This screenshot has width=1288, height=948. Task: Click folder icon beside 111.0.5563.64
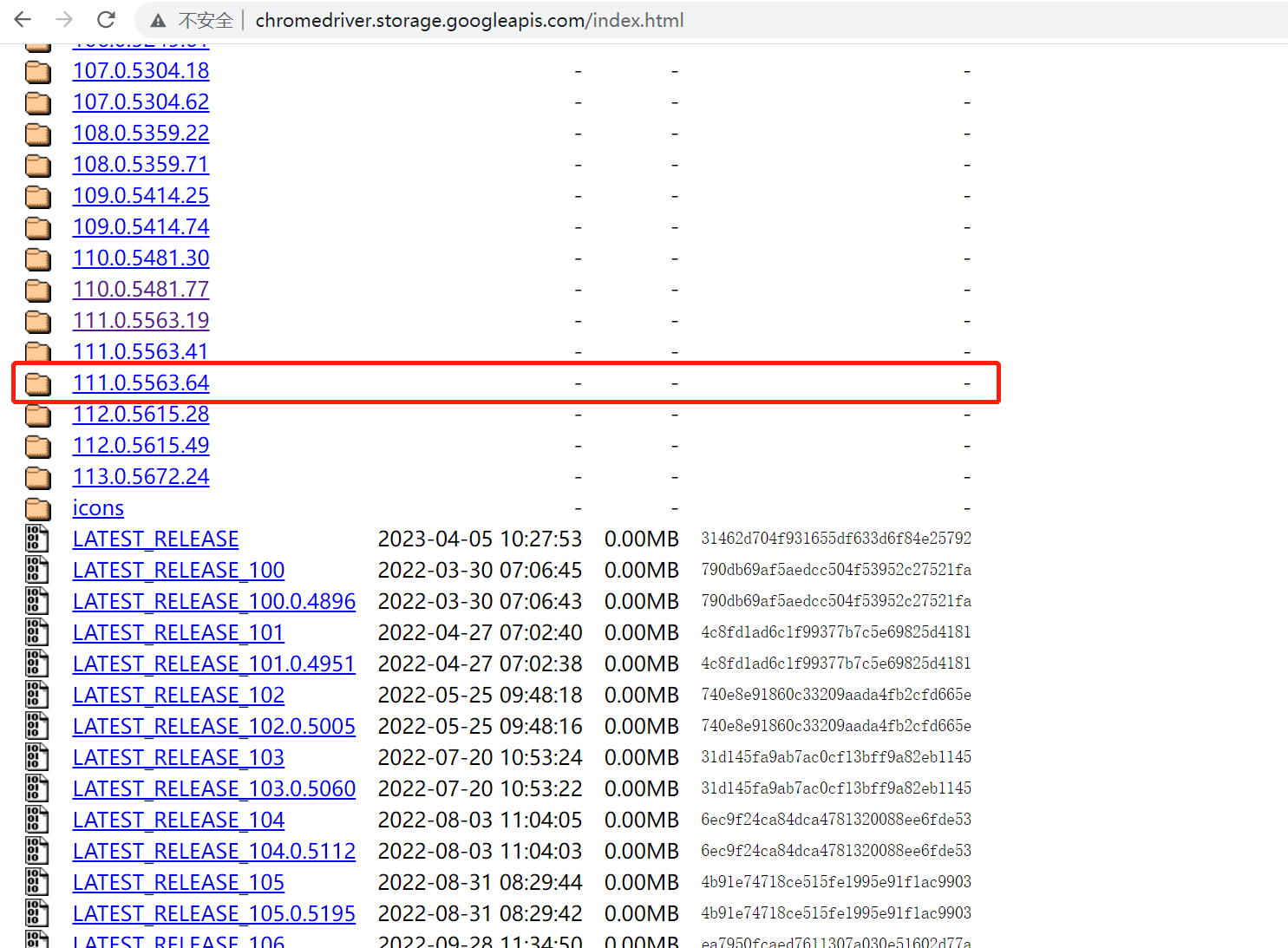pyautogui.click(x=37, y=383)
